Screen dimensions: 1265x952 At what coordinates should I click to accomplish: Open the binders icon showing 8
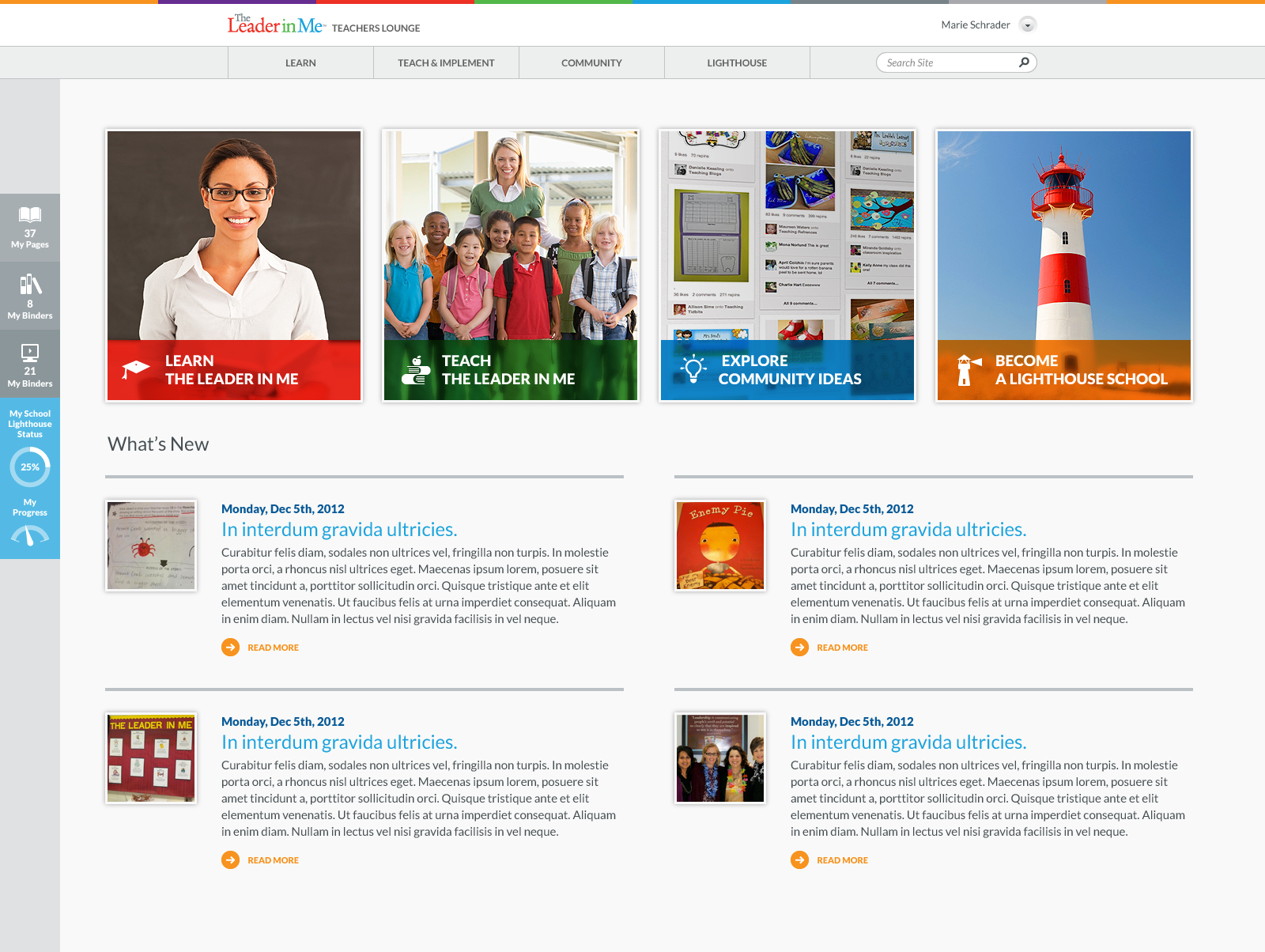point(30,284)
